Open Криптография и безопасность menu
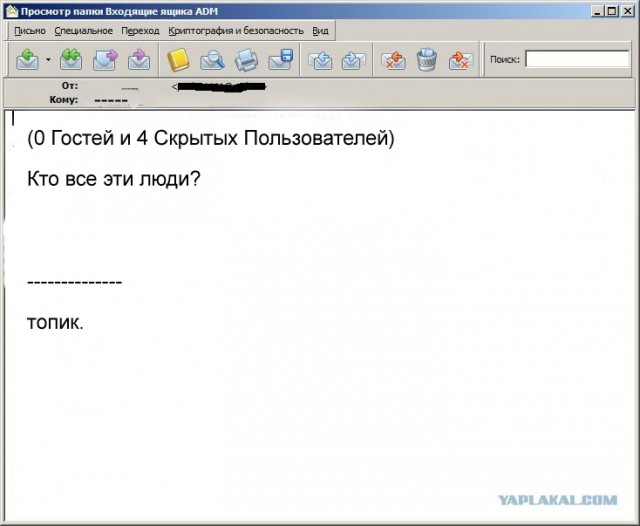 pyautogui.click(x=236, y=31)
